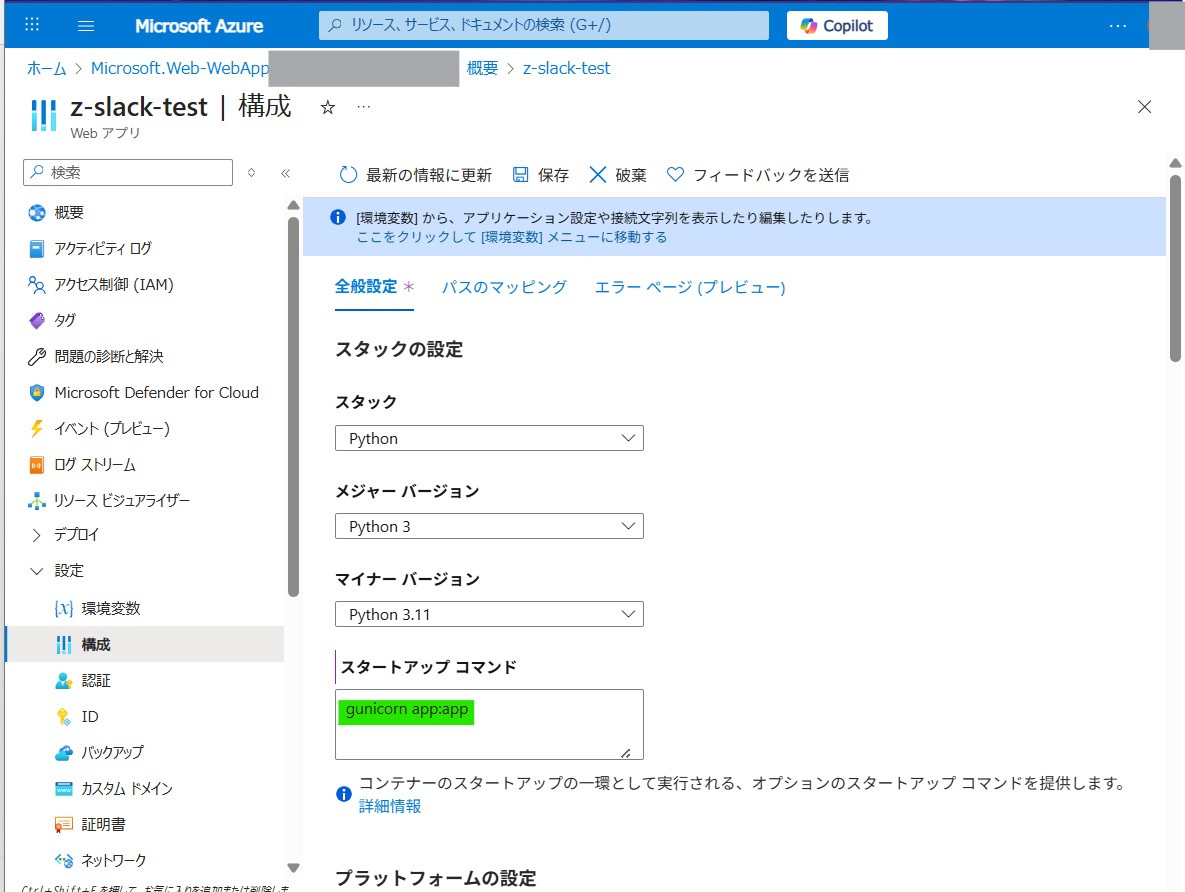
Task: Click sidebar scroll up arrow
Action: 293,205
